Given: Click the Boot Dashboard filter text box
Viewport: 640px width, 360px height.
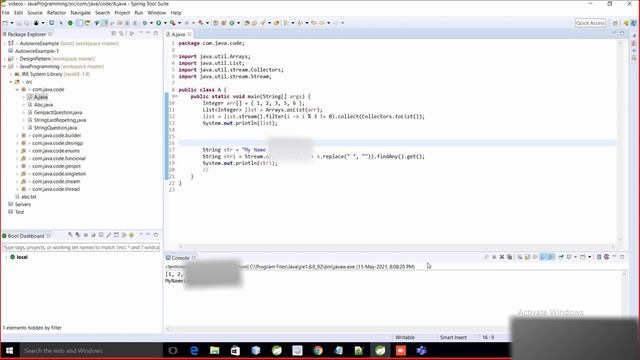Looking at the screenshot, I should pos(81,247).
